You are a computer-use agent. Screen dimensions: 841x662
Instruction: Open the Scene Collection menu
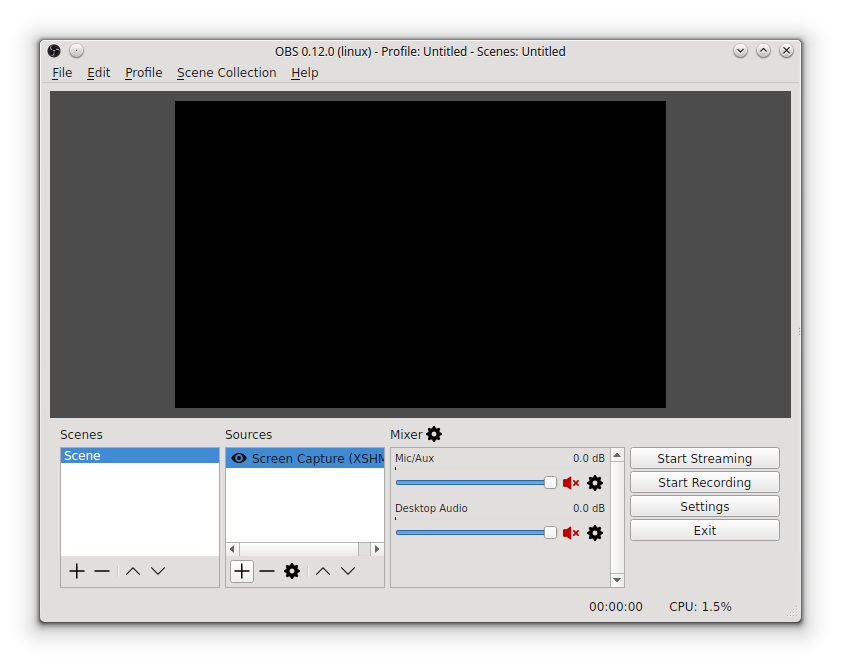coord(226,73)
